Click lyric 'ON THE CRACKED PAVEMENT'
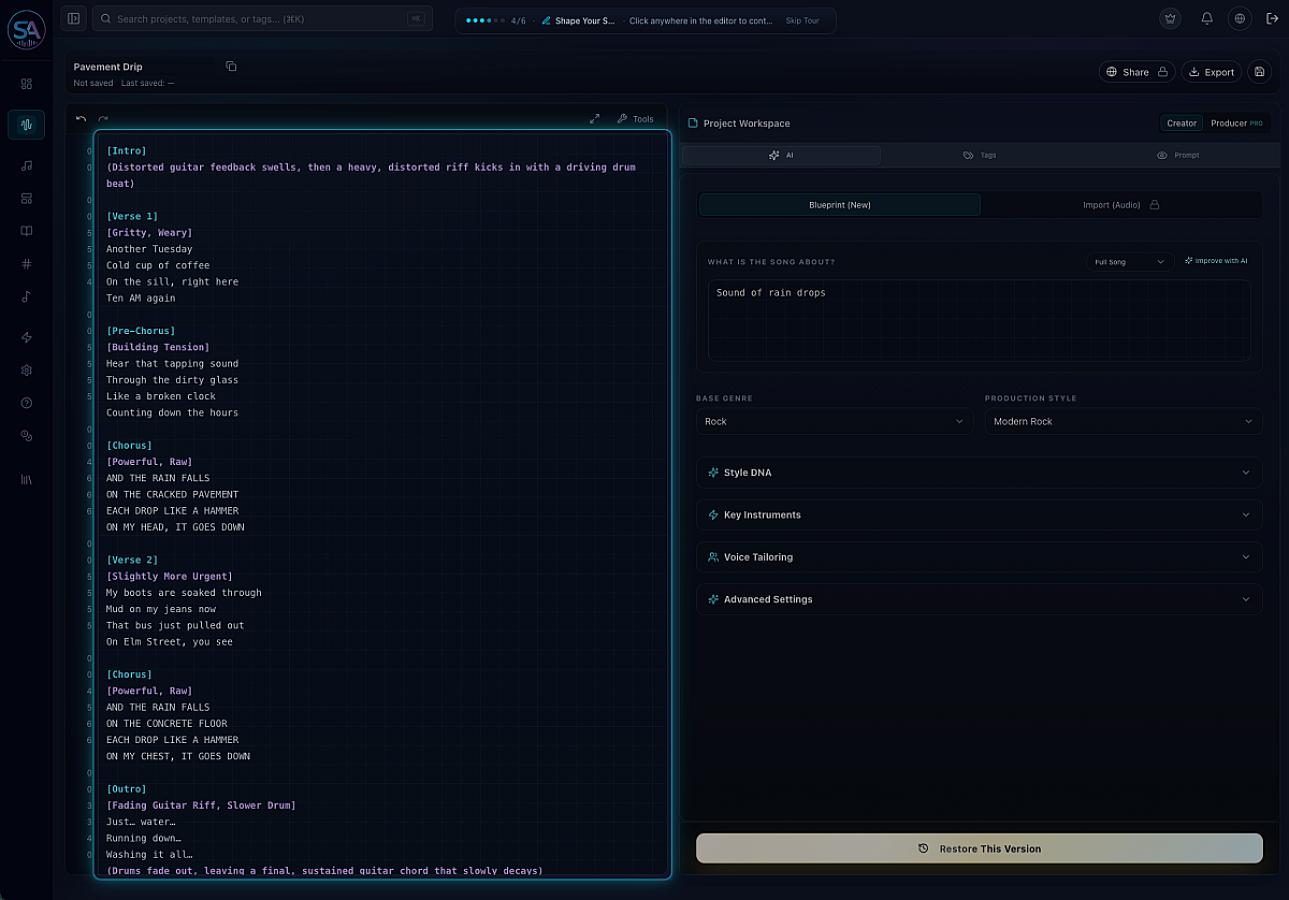Image resolution: width=1289 pixels, height=900 pixels. click(172, 494)
